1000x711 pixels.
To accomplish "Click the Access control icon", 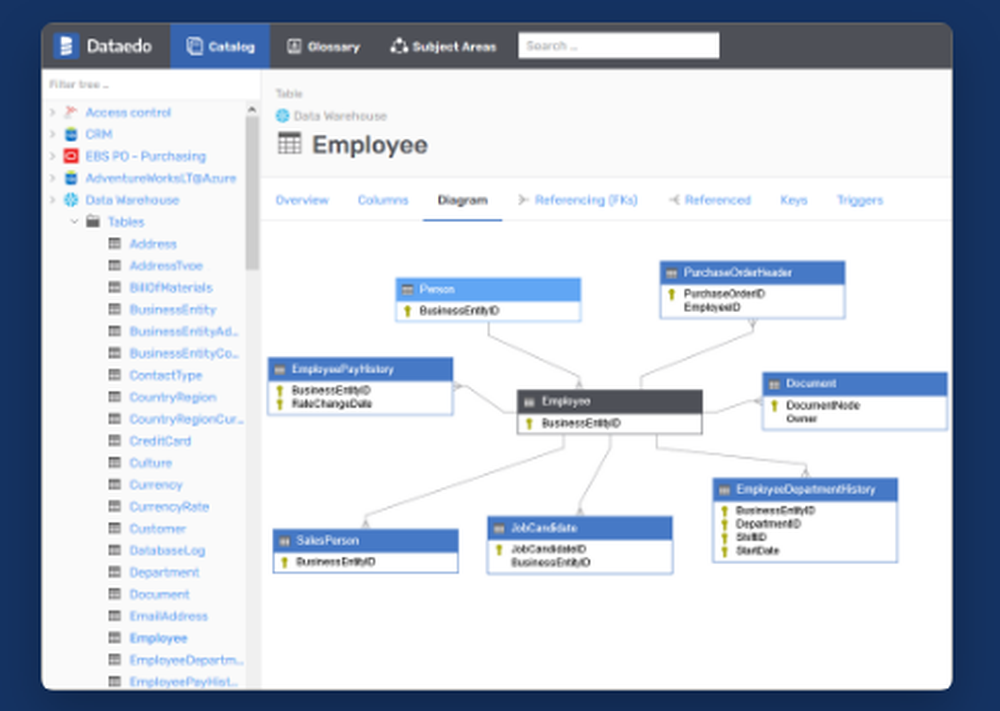I will [71, 112].
